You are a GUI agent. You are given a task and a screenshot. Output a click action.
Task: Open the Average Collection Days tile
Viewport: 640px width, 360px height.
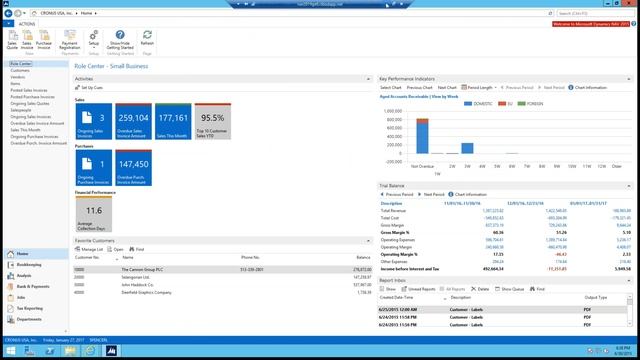[x=93, y=214]
